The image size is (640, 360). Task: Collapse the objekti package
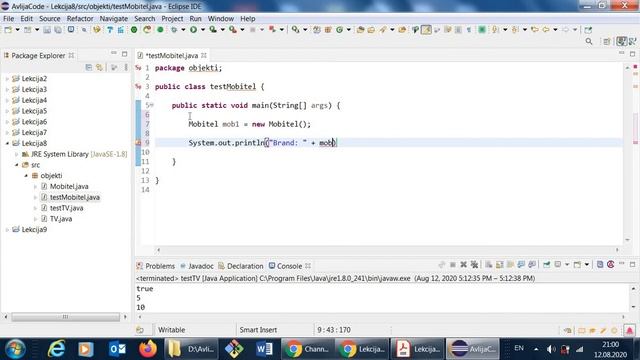click(26, 176)
